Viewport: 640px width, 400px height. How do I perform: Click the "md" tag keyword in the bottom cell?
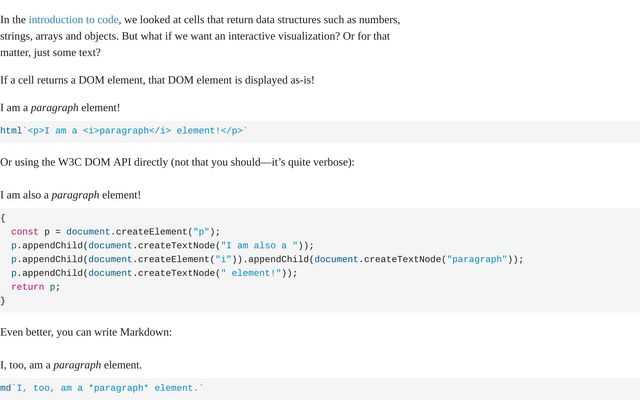tap(5, 387)
